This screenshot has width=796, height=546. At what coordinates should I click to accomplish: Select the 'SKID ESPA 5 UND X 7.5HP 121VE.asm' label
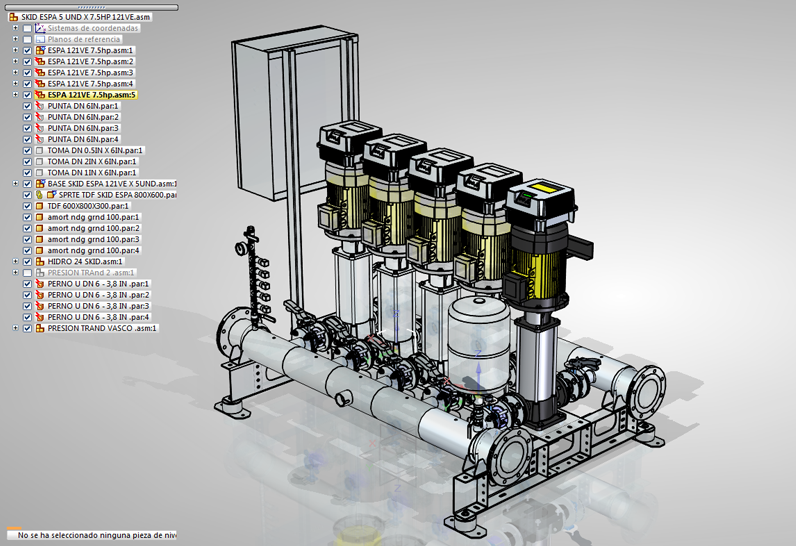point(85,17)
